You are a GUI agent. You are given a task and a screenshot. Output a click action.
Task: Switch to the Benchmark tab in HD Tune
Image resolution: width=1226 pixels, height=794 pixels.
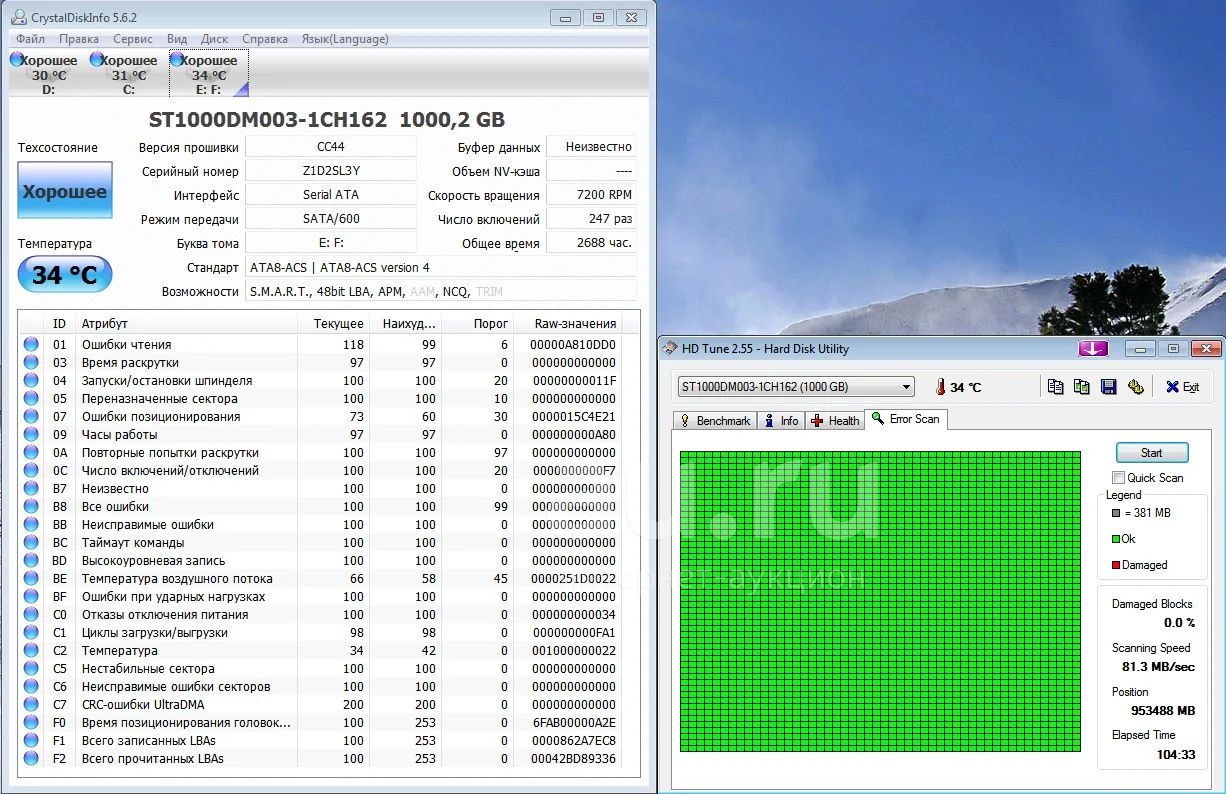pos(715,421)
